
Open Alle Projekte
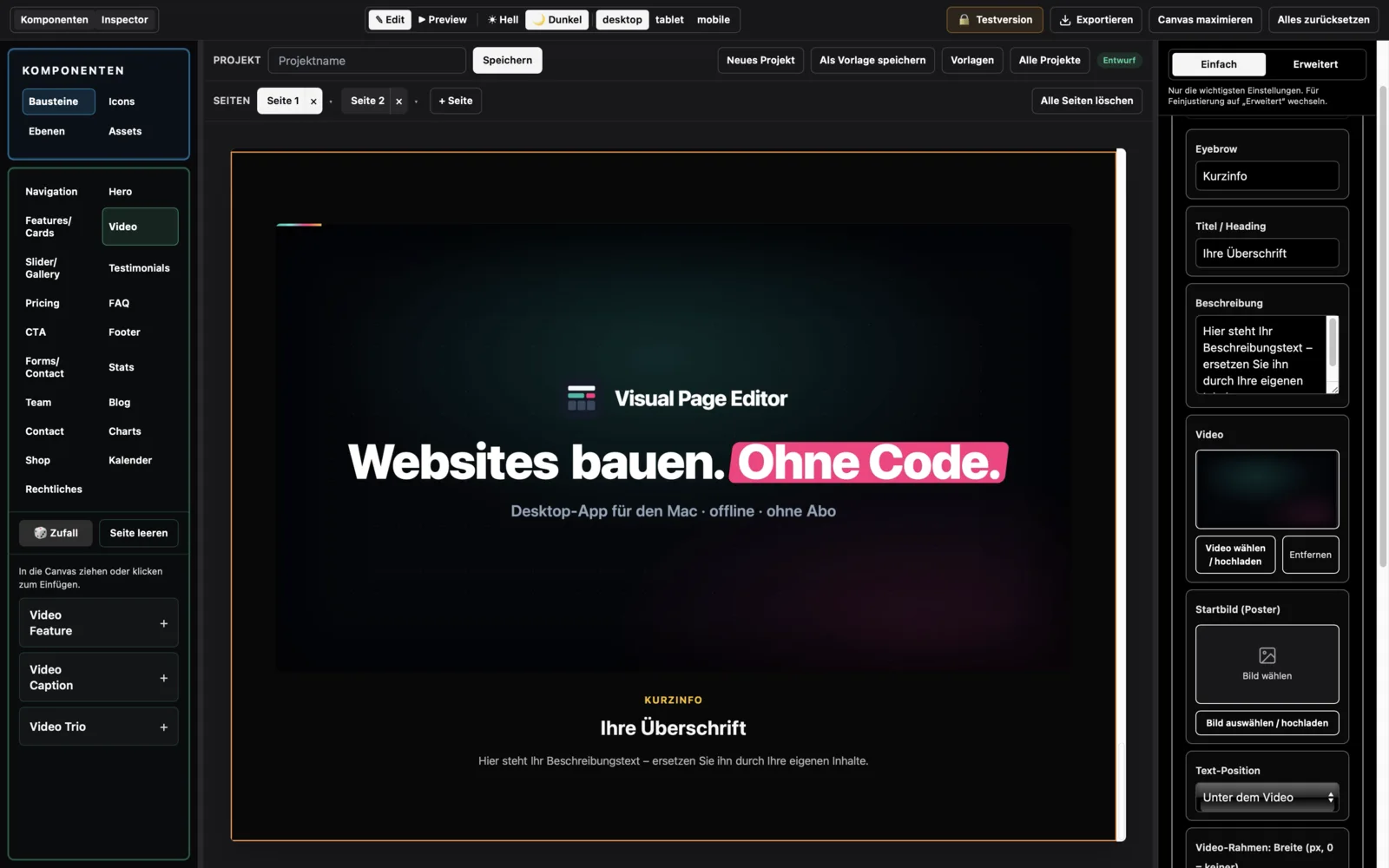click(x=1050, y=60)
